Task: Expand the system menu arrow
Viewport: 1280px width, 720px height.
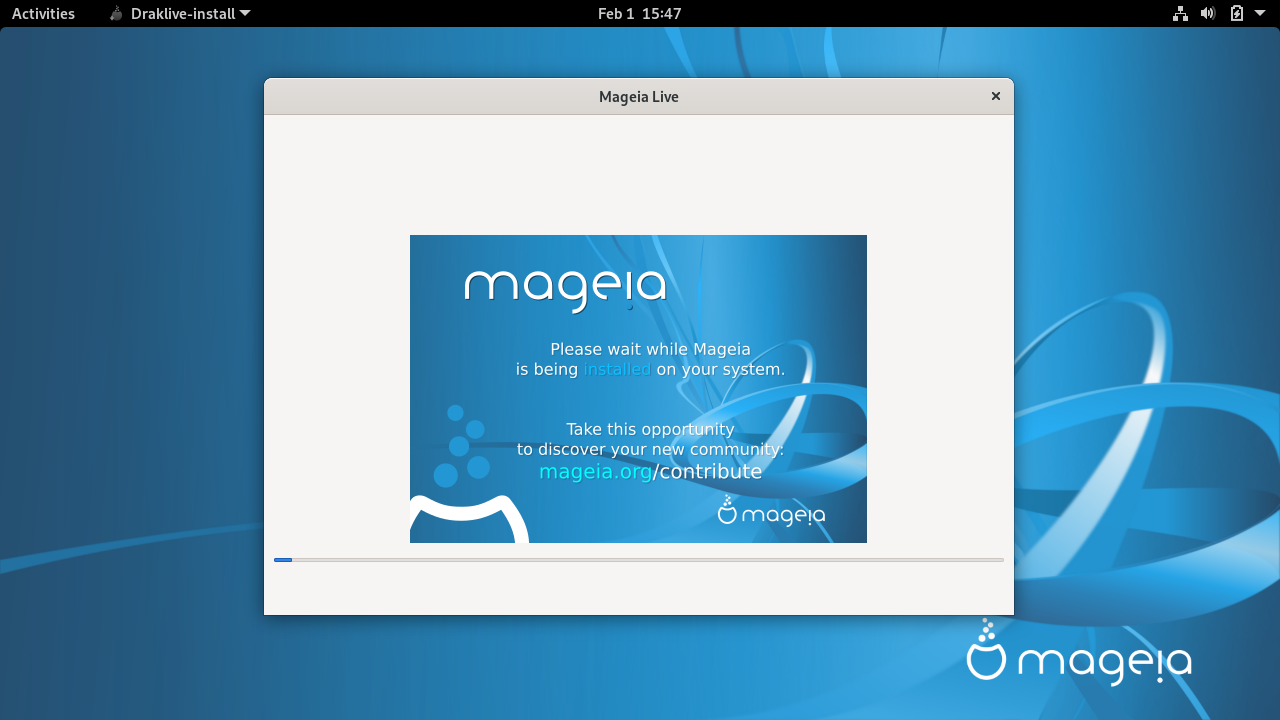Action: coord(1260,13)
